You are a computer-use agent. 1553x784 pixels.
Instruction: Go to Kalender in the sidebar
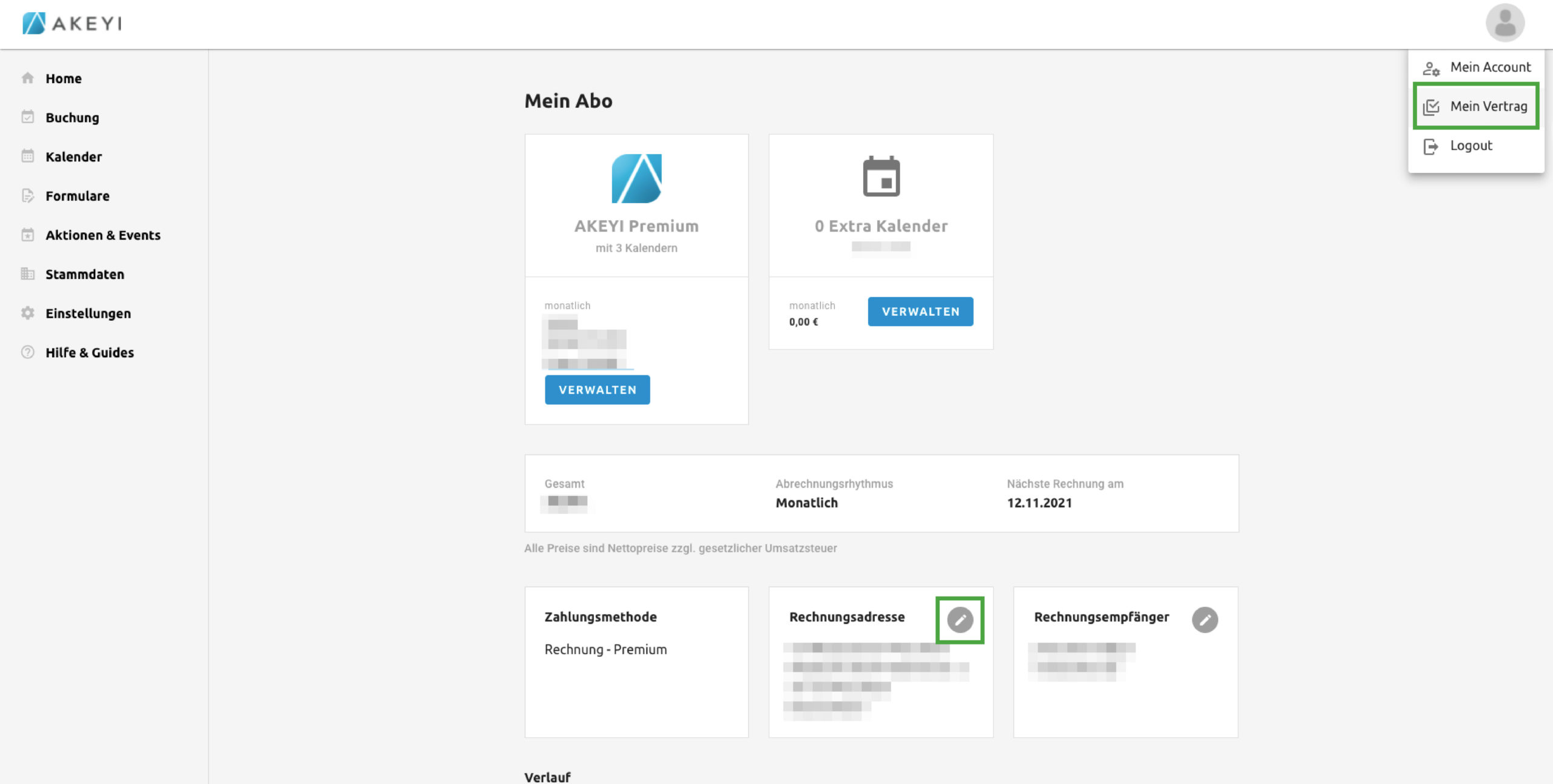[x=73, y=156]
